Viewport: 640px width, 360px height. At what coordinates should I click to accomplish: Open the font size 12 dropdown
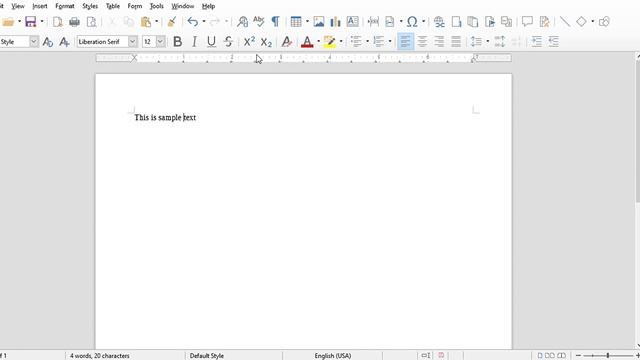[161, 42]
